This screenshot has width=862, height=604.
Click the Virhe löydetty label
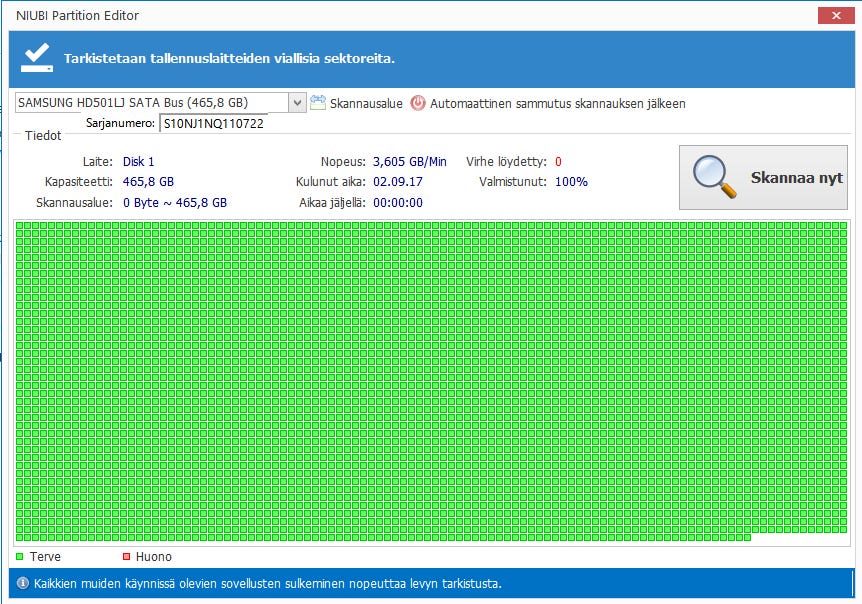[506, 162]
